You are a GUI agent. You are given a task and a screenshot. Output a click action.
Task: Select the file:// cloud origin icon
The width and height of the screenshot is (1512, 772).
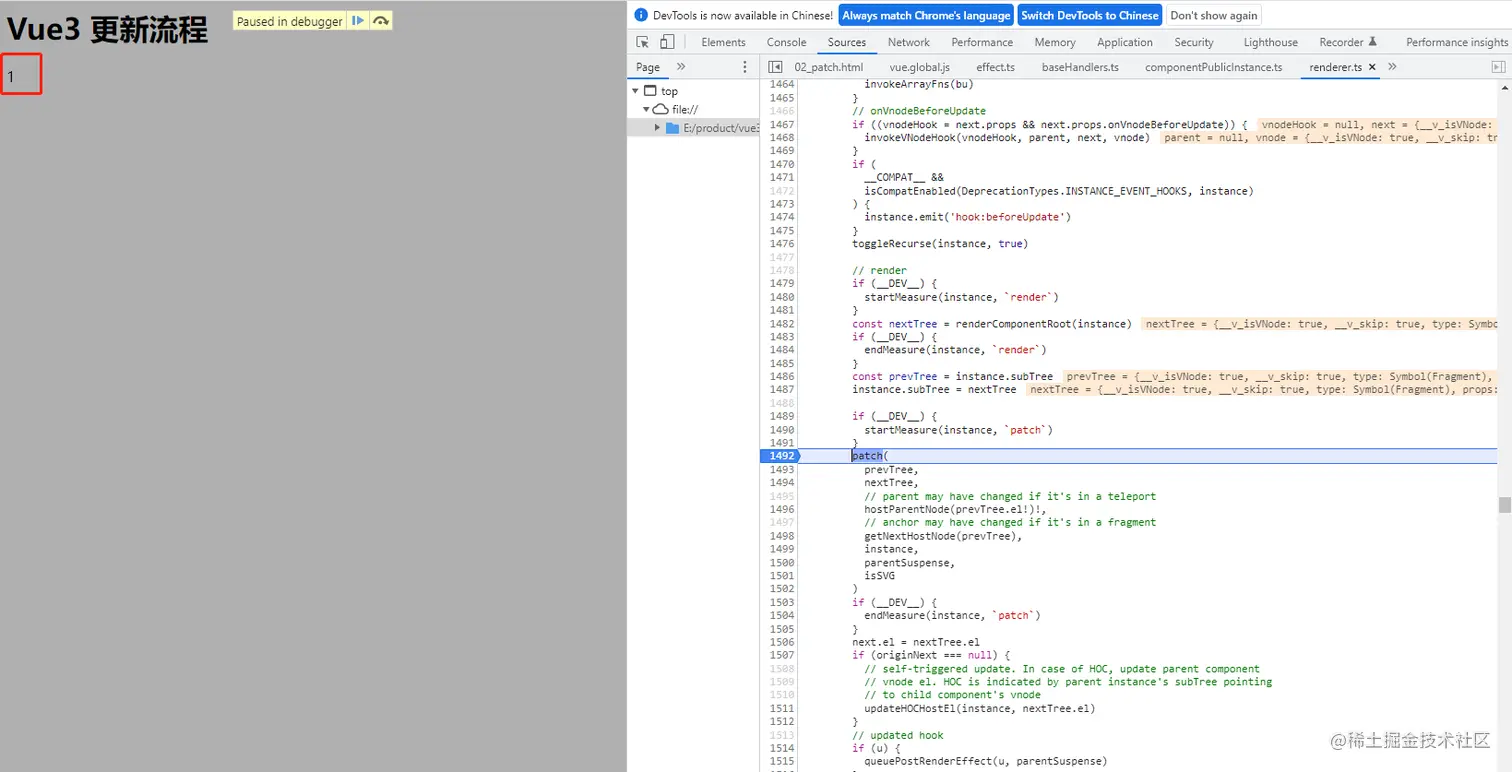tap(661, 109)
